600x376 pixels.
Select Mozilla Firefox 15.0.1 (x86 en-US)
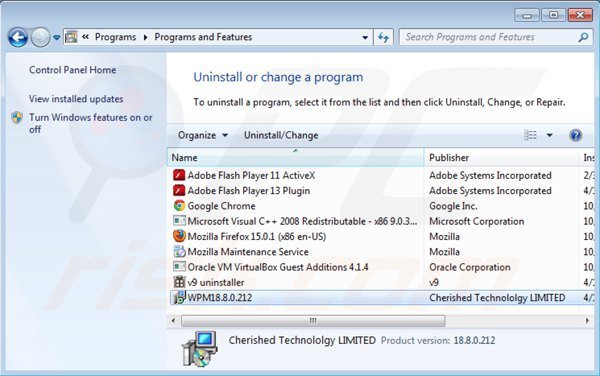click(x=257, y=236)
